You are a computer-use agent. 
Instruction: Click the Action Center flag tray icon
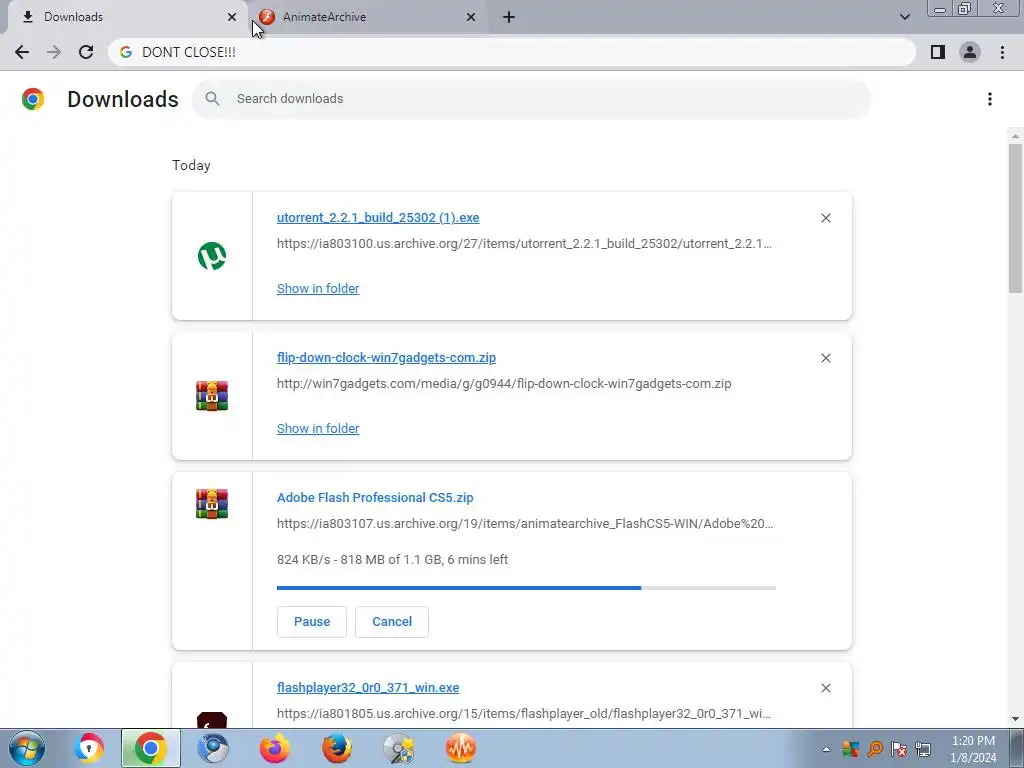pyautogui.click(x=899, y=749)
